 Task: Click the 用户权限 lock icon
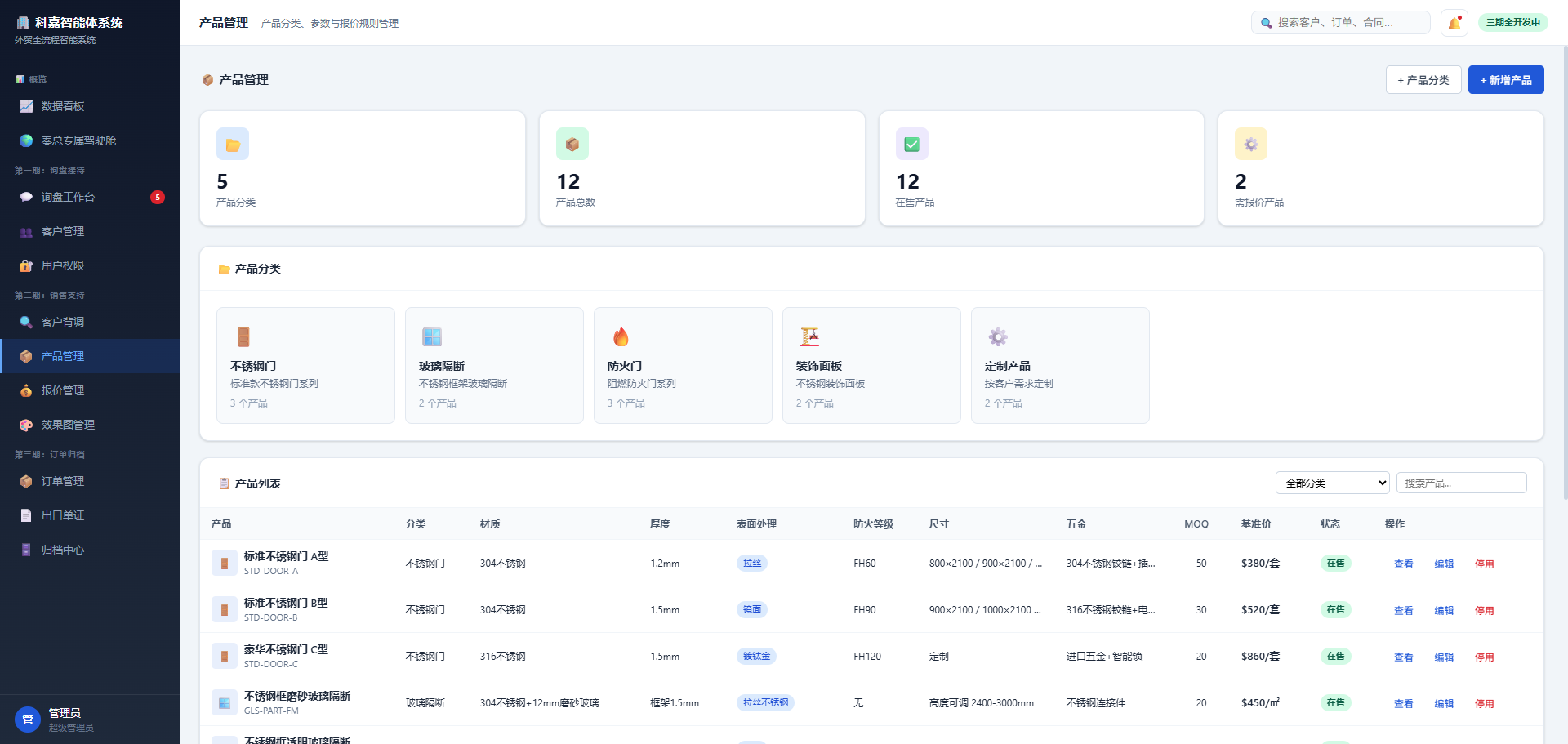pos(26,265)
